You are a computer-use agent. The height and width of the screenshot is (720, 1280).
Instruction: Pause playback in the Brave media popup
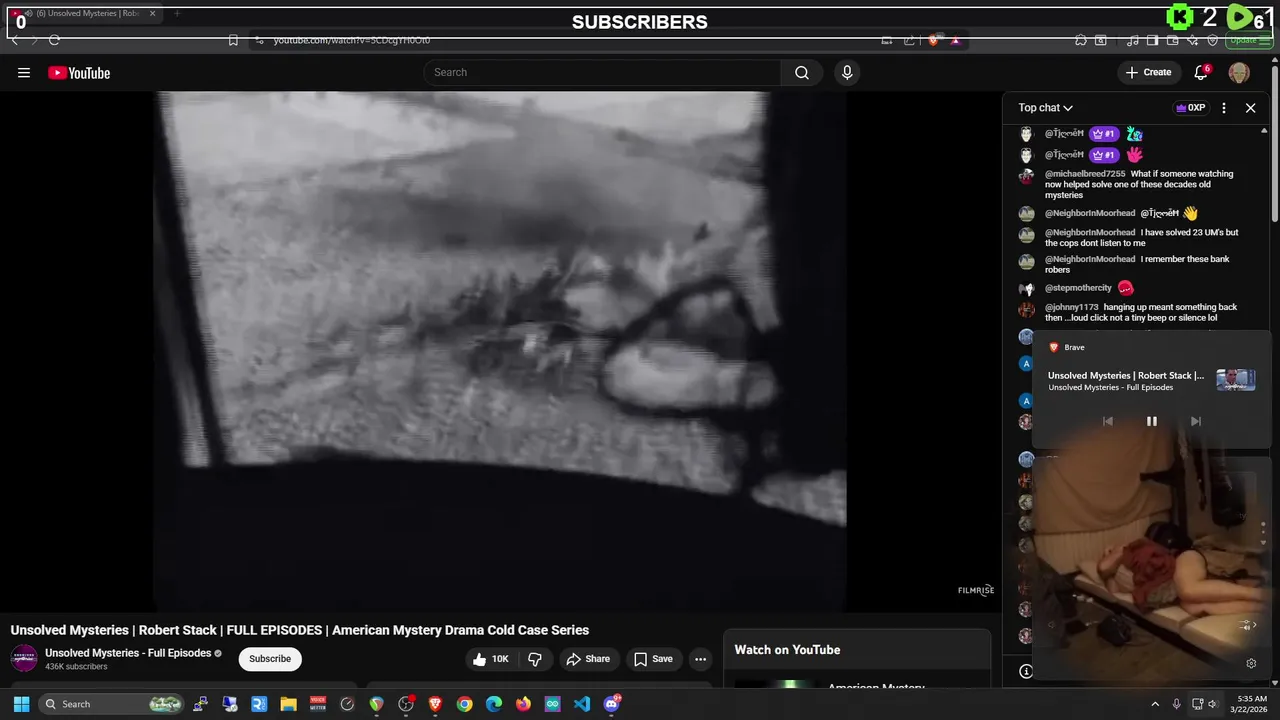[x=1151, y=421]
